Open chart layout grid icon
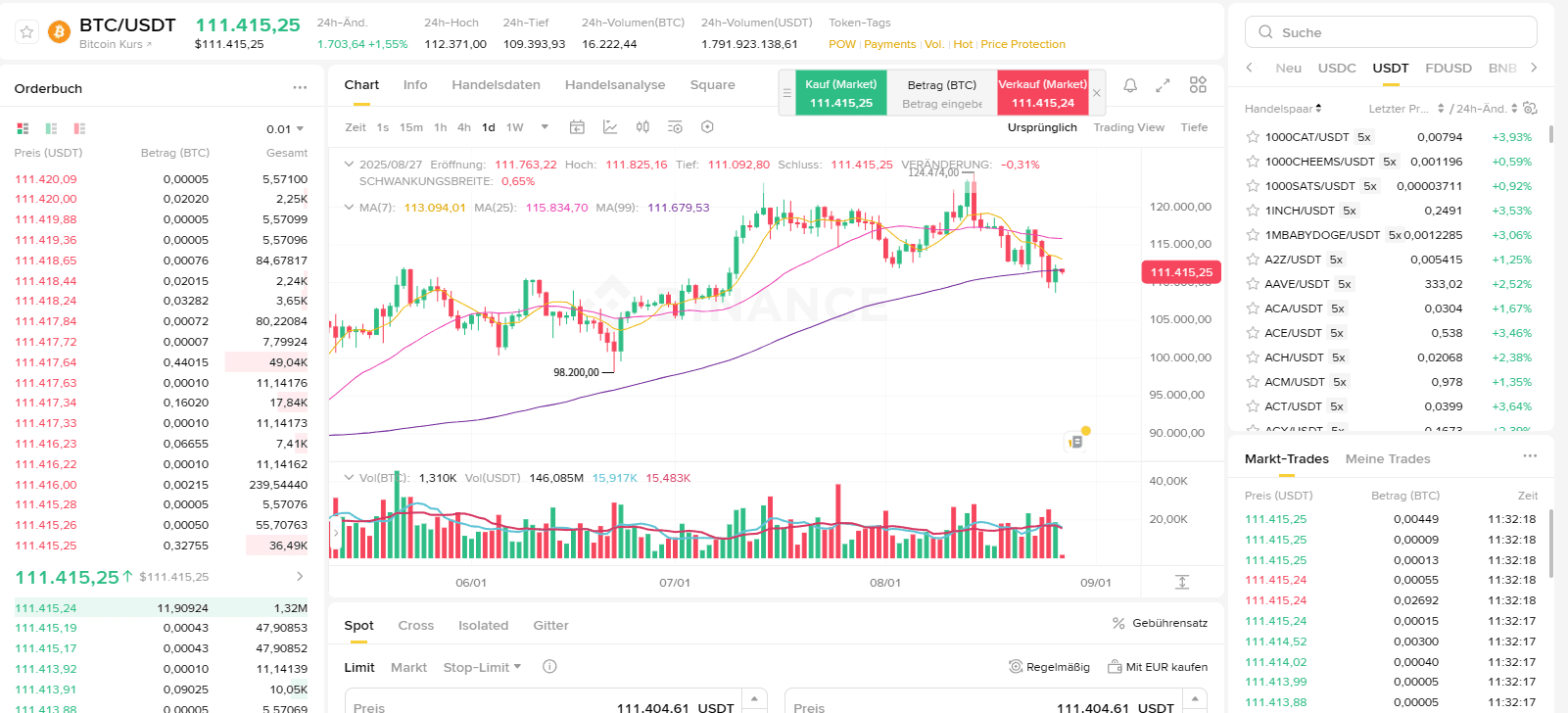Viewport: 1568px width, 713px height. [1198, 85]
